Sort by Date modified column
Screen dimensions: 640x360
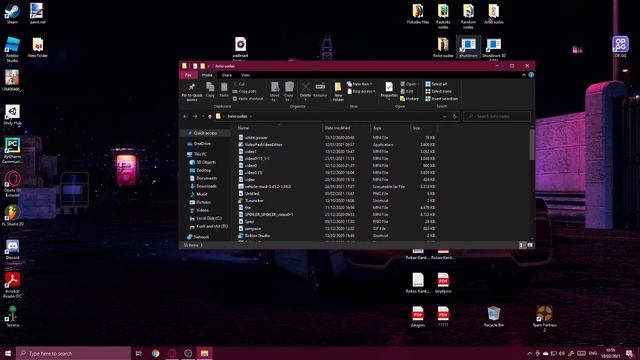[x=346, y=128]
